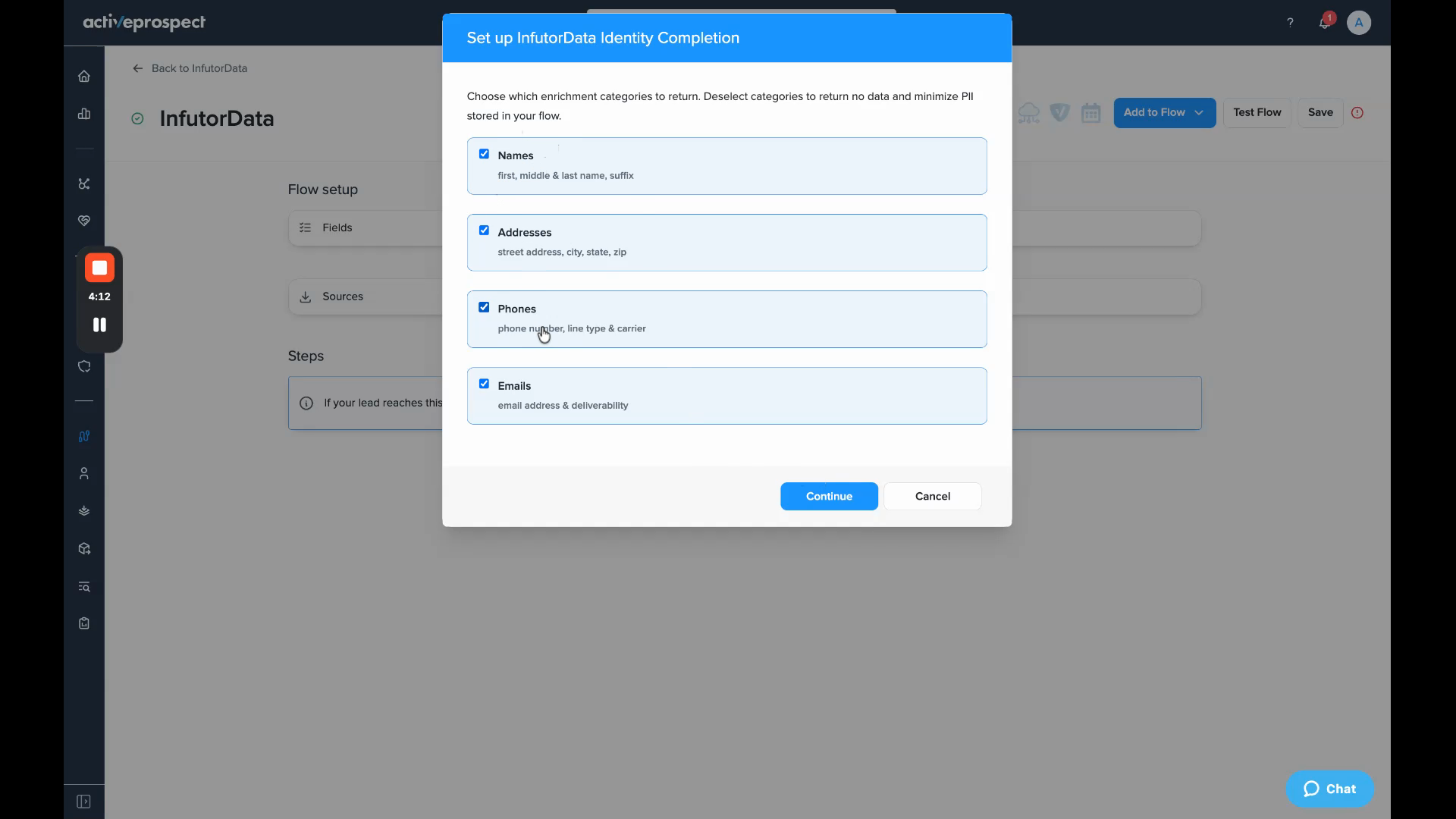Click the red alert icon beside Save
Image resolution: width=1456 pixels, height=819 pixels.
click(x=1357, y=112)
